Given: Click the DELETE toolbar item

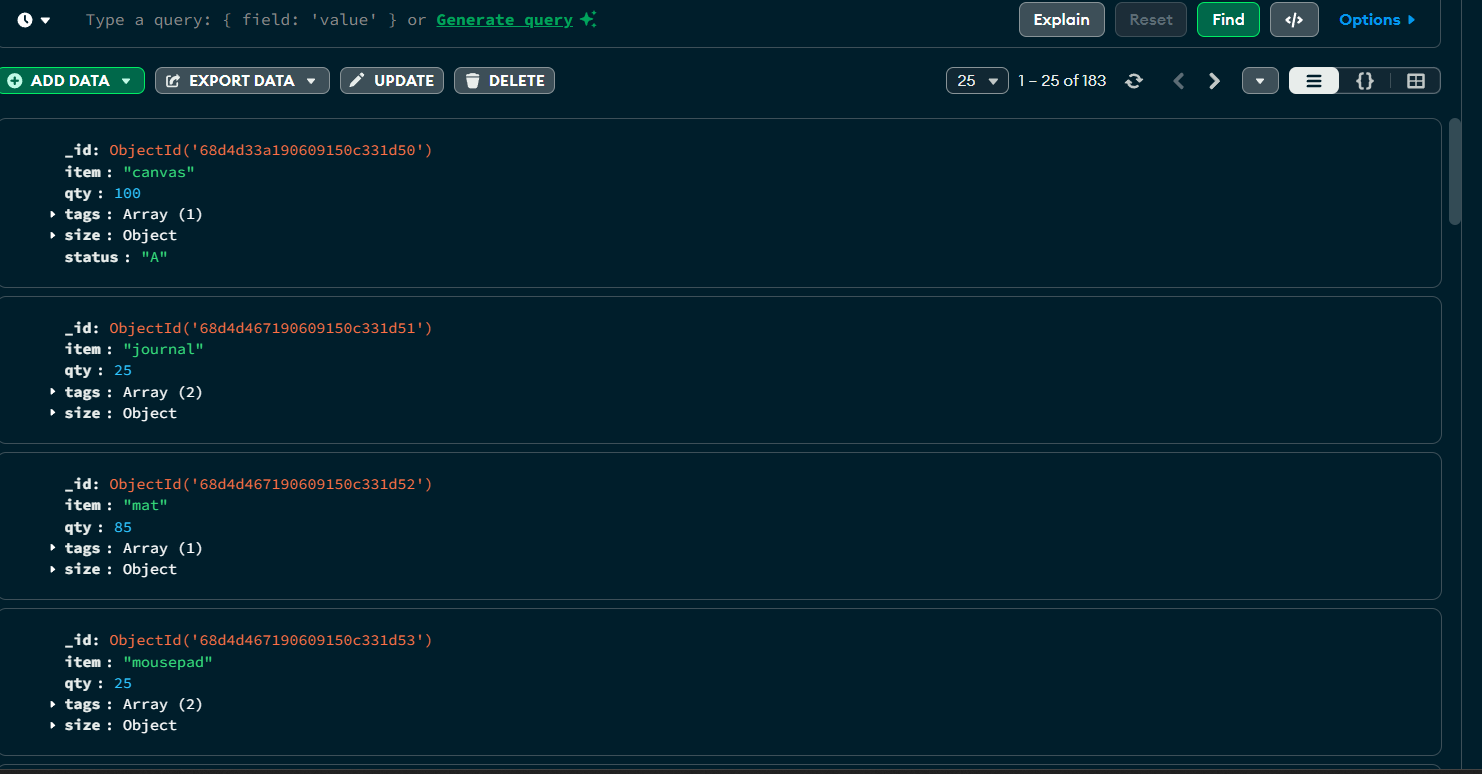Looking at the screenshot, I should (504, 80).
